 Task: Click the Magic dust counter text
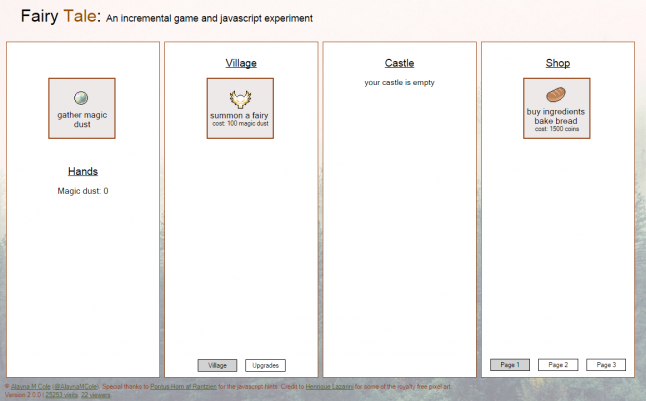pos(82,190)
